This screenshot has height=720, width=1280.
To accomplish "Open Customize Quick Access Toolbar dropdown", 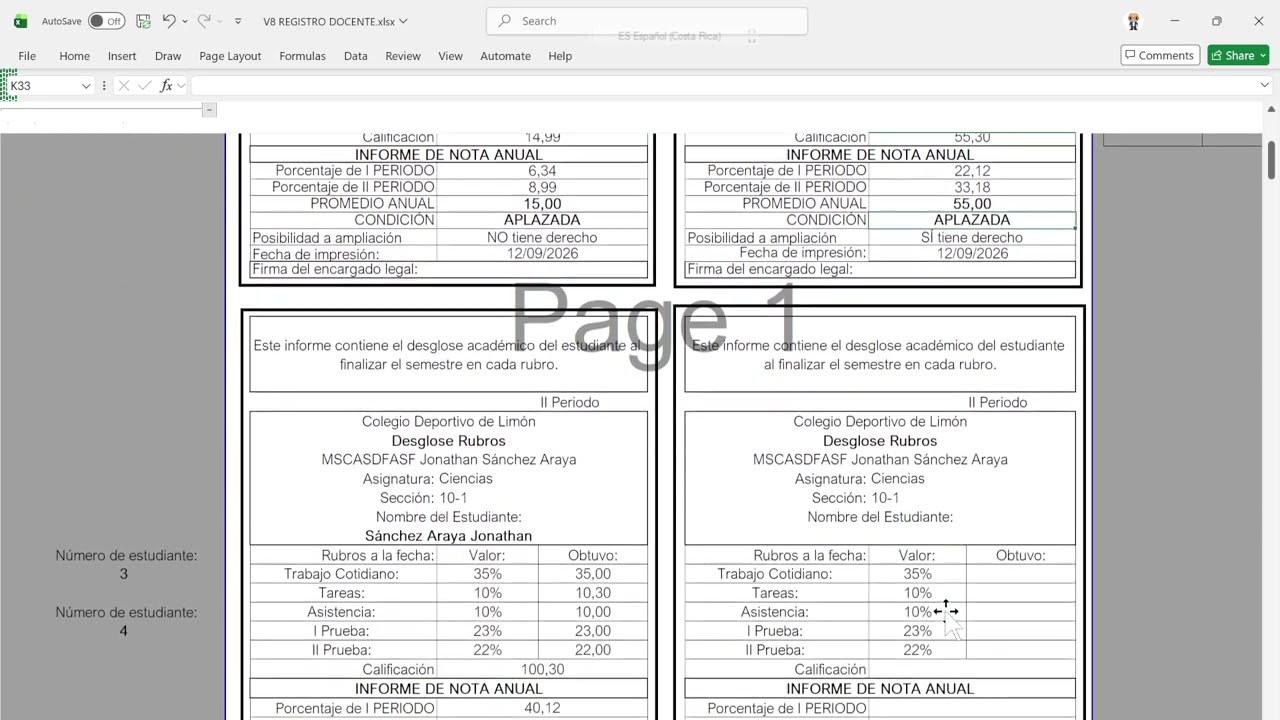I will (x=238, y=21).
